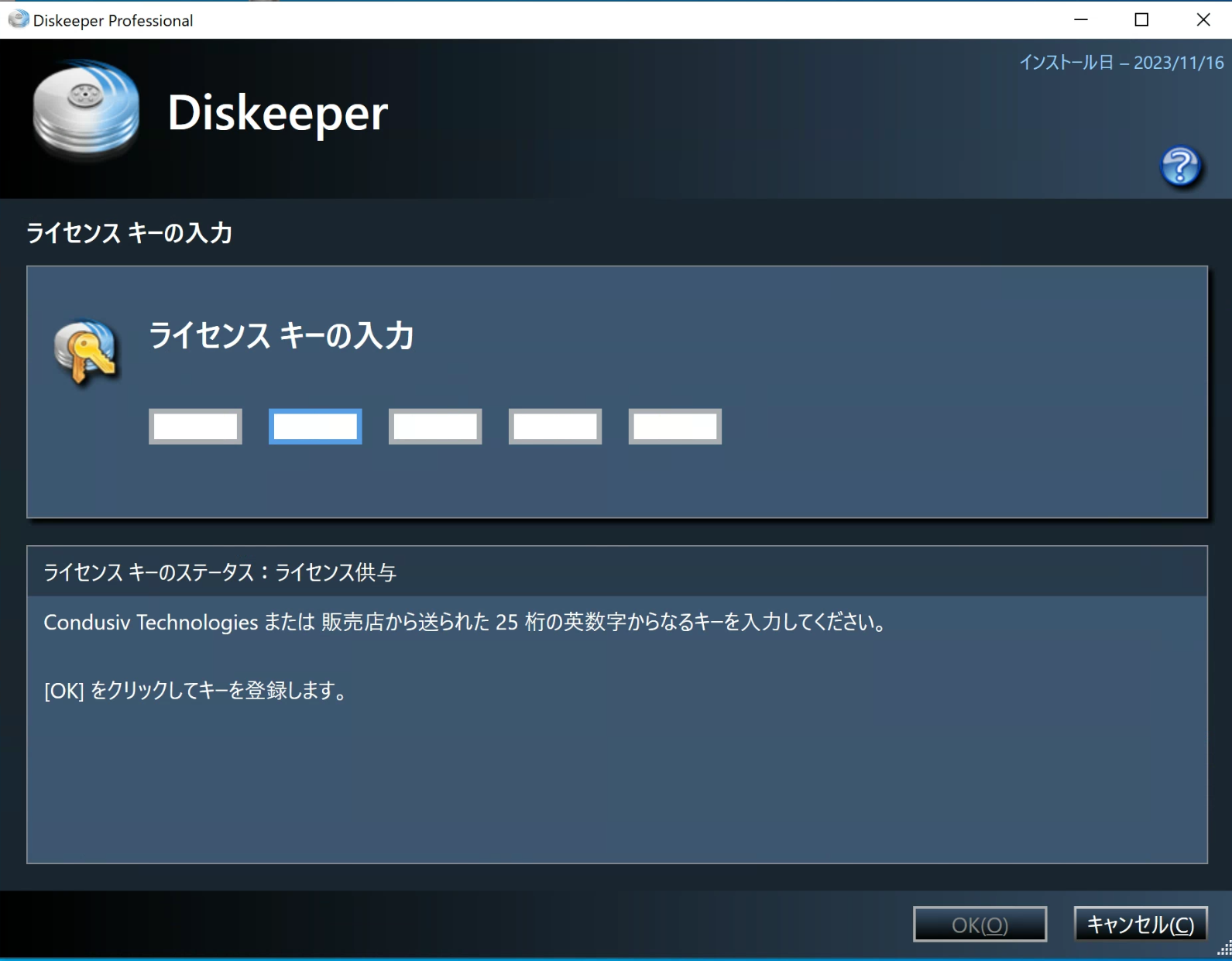Click the license key icon

(x=86, y=352)
